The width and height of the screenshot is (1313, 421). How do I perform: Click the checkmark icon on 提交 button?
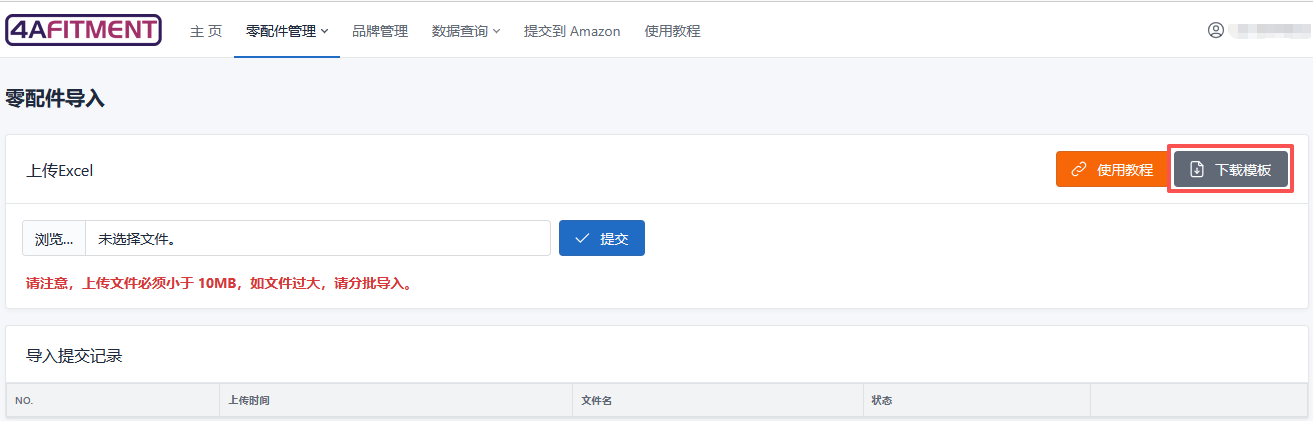tap(582, 239)
